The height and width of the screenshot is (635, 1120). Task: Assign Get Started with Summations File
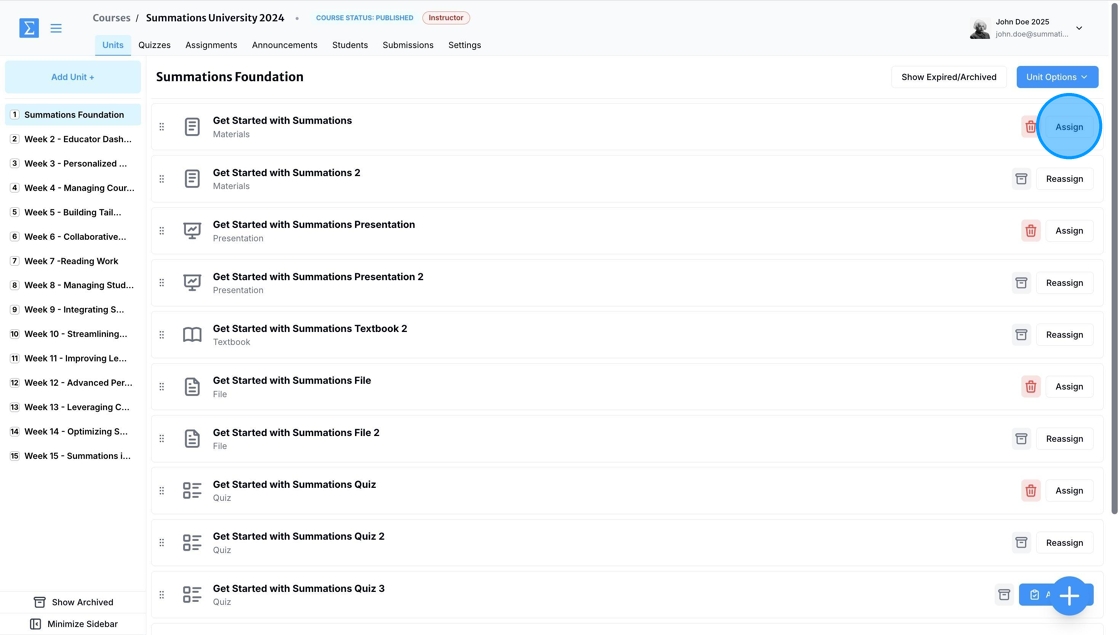[1069, 386]
